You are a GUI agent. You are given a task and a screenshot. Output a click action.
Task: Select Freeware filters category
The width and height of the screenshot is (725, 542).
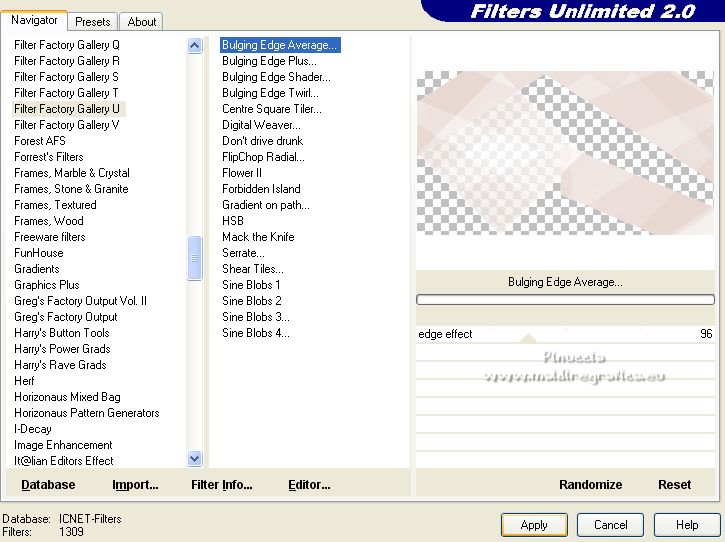[x=49, y=237]
